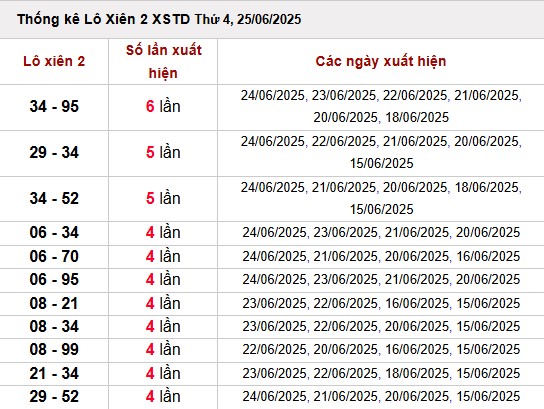Screen dimensions: 544x409
Task: Click the pair 29 - 52 cell
Action: point(54,397)
